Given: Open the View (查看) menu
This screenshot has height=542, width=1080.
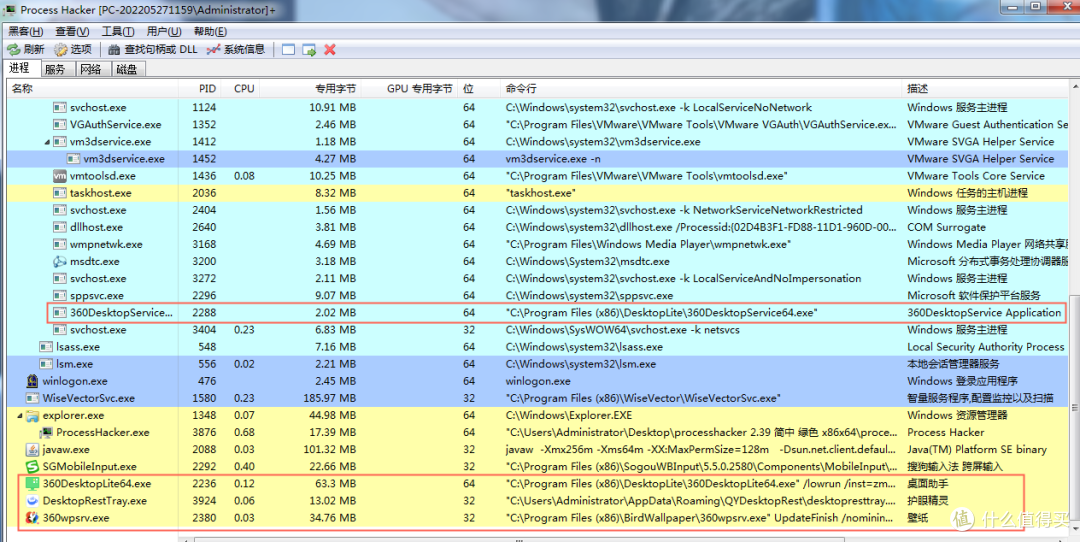Looking at the screenshot, I should tap(72, 32).
